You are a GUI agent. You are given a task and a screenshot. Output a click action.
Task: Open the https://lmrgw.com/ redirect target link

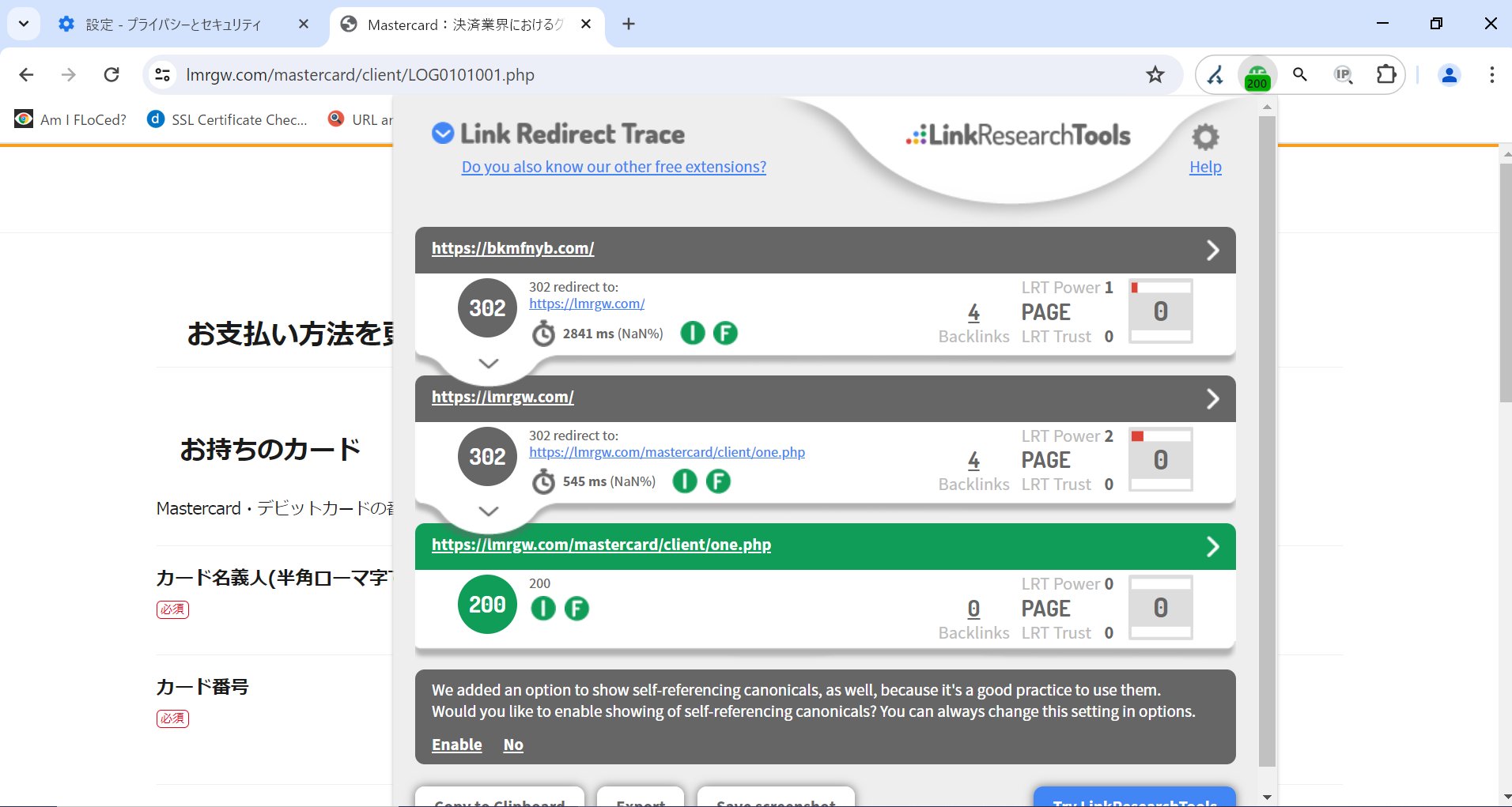pos(587,304)
